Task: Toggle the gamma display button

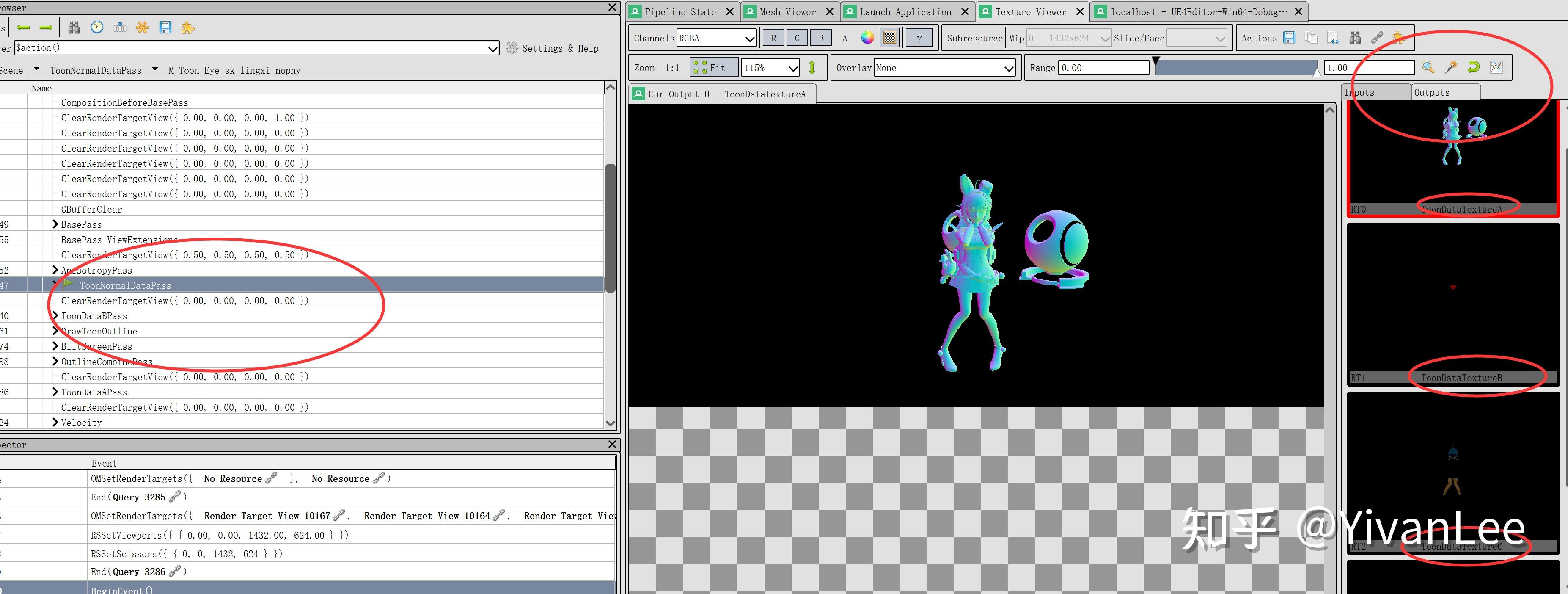Action: (x=919, y=38)
